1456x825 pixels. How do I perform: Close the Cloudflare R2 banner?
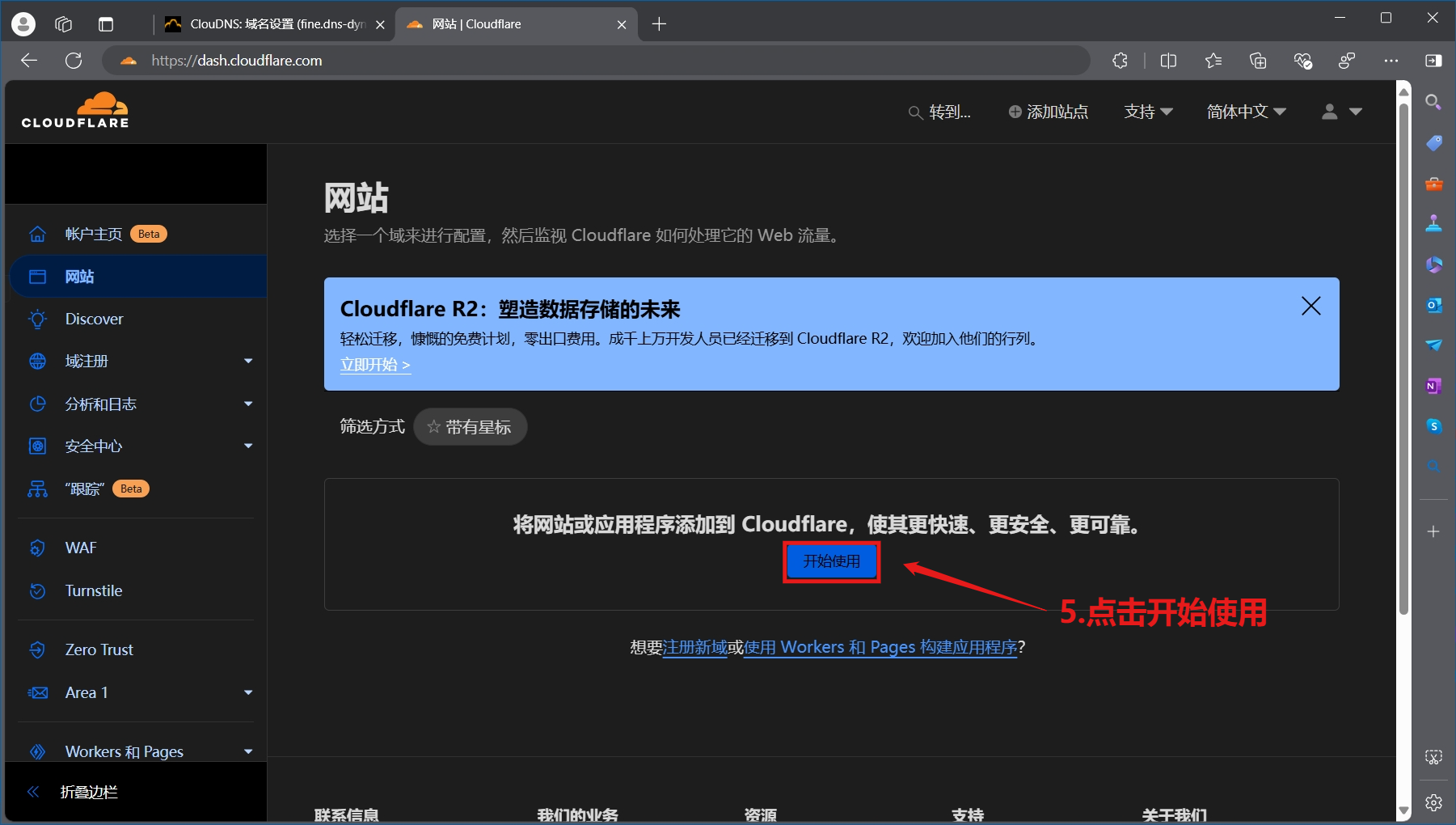(1310, 306)
